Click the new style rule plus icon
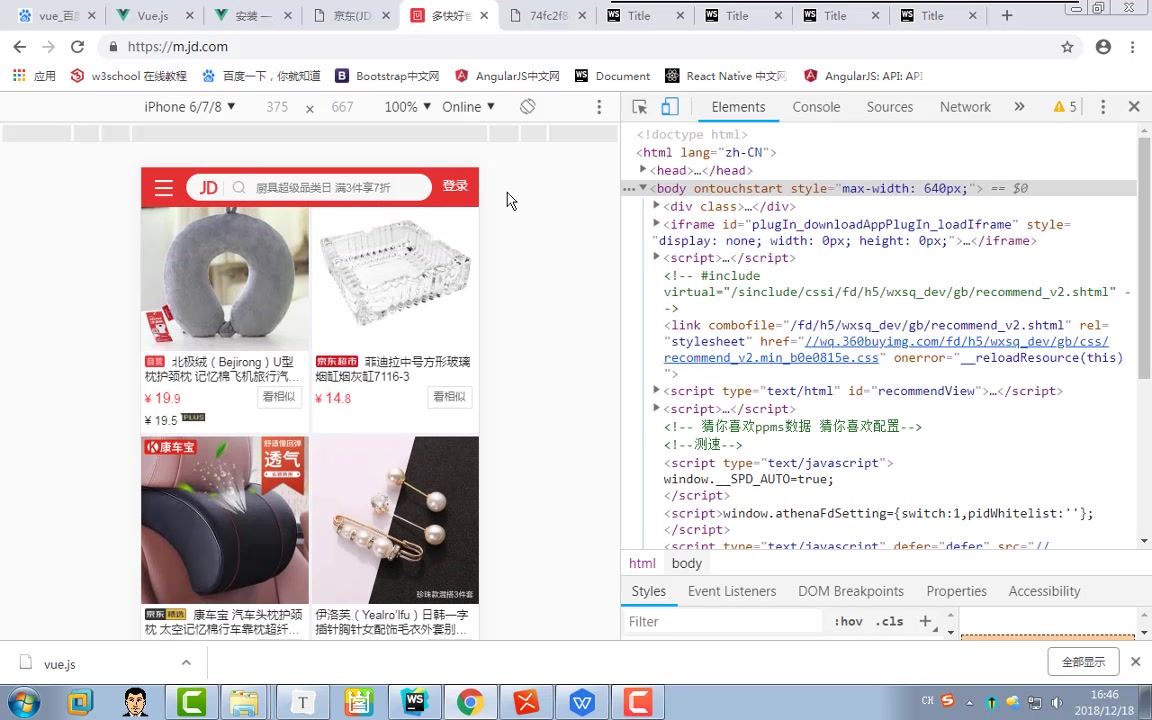 (x=925, y=621)
